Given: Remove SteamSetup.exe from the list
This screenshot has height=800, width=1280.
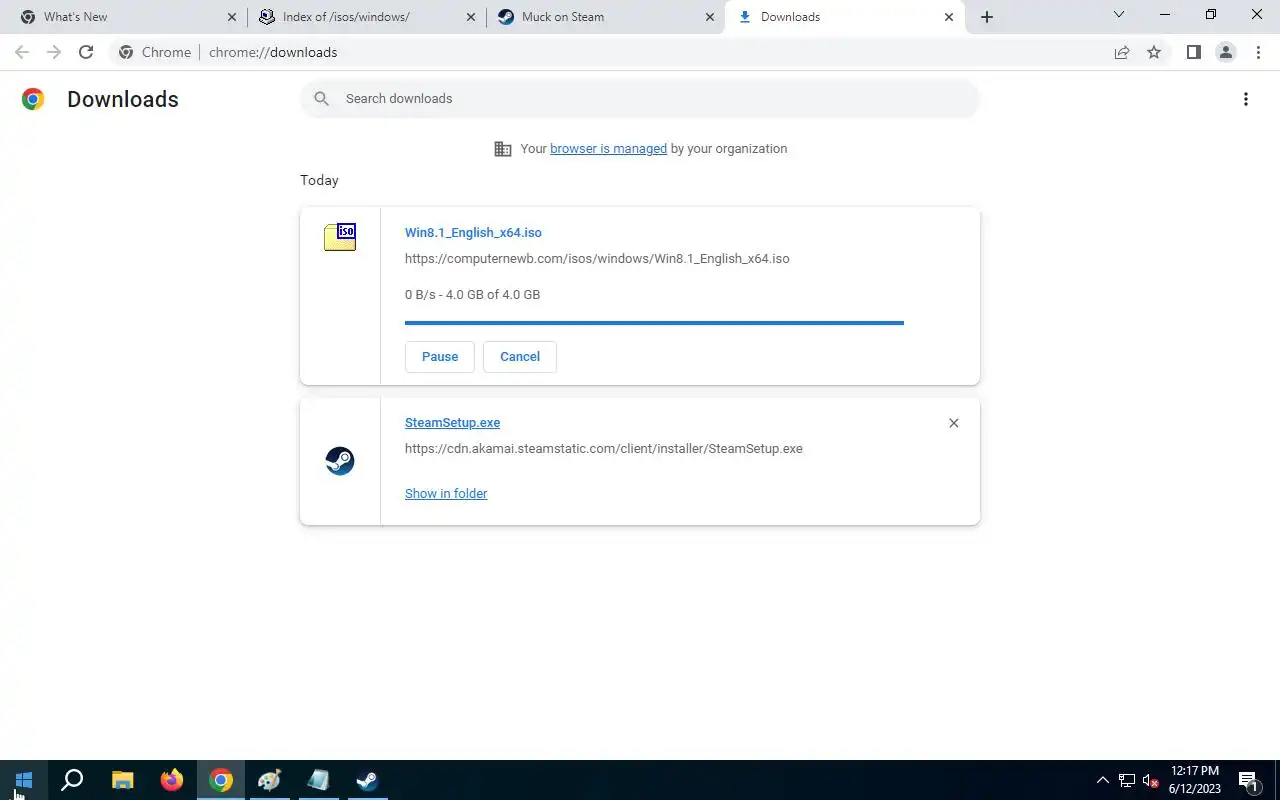Looking at the screenshot, I should click(x=954, y=423).
